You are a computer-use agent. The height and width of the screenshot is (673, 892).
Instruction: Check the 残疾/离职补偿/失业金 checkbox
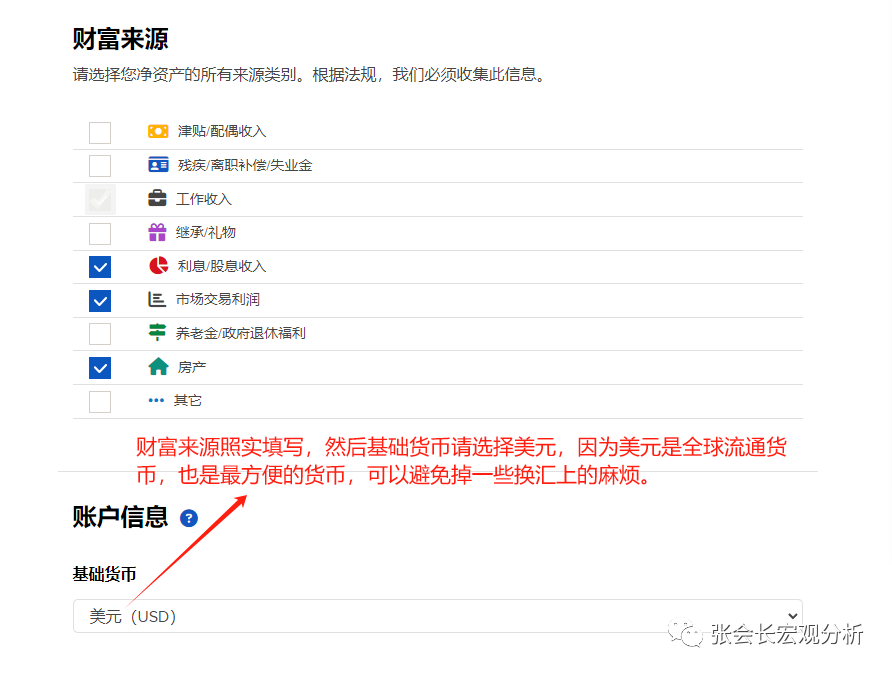click(100, 166)
